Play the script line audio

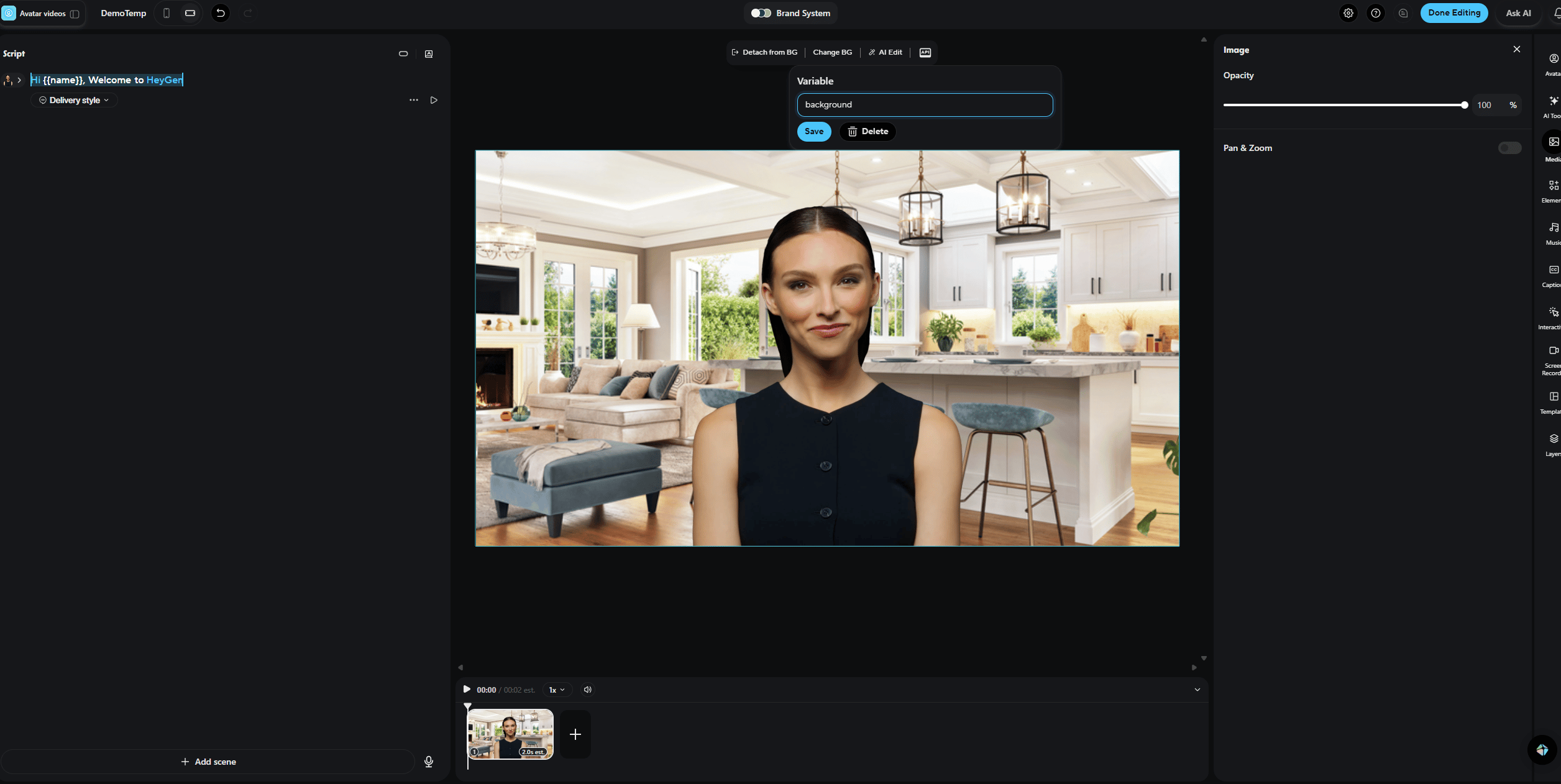434,100
